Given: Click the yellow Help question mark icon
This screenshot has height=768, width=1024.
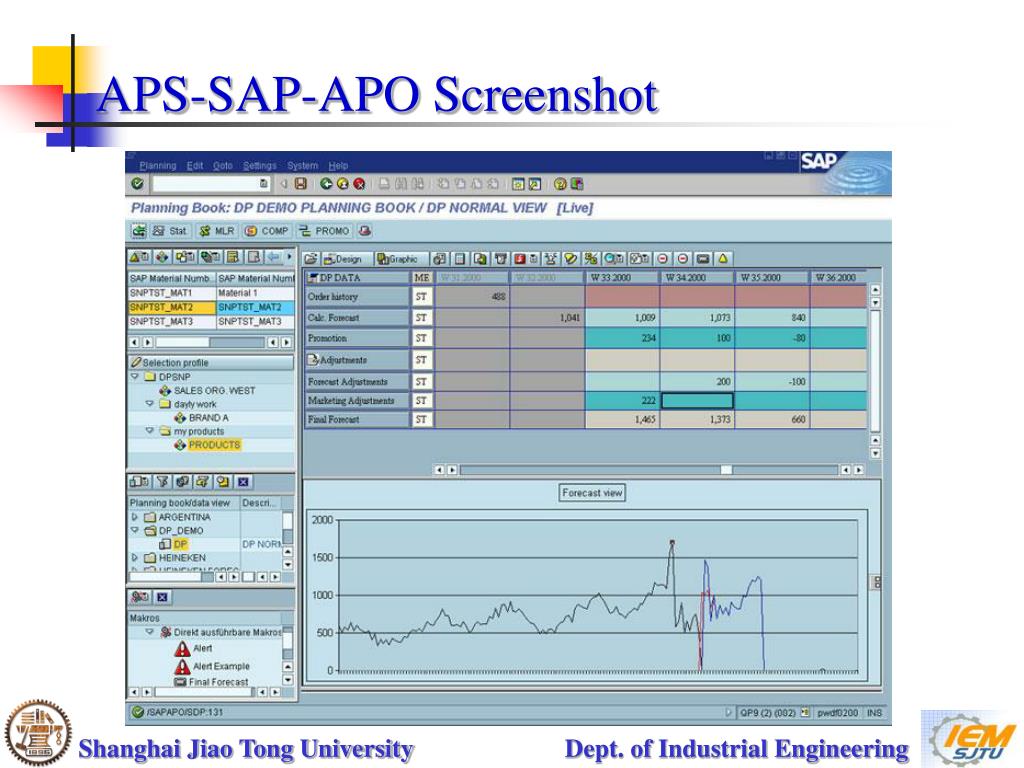Looking at the screenshot, I should 560,184.
